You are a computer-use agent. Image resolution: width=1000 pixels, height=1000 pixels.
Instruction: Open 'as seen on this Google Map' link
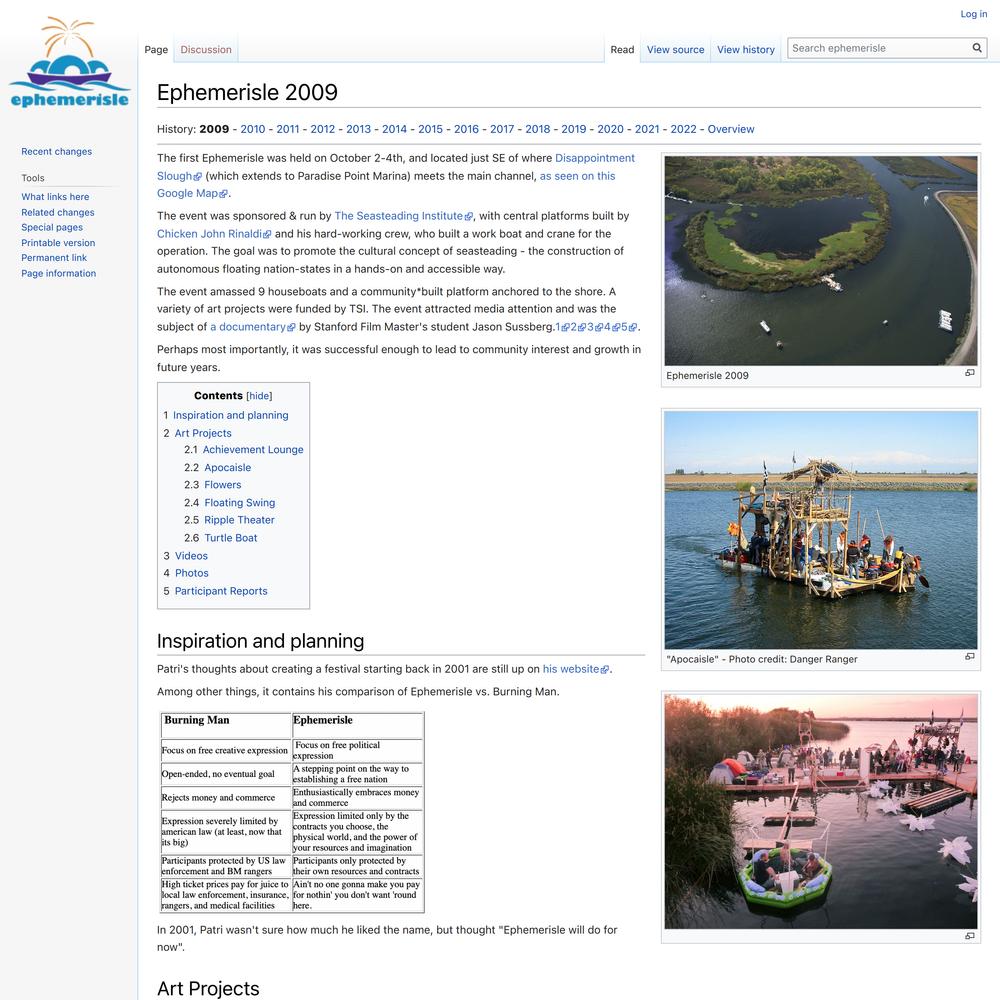pos(577,176)
